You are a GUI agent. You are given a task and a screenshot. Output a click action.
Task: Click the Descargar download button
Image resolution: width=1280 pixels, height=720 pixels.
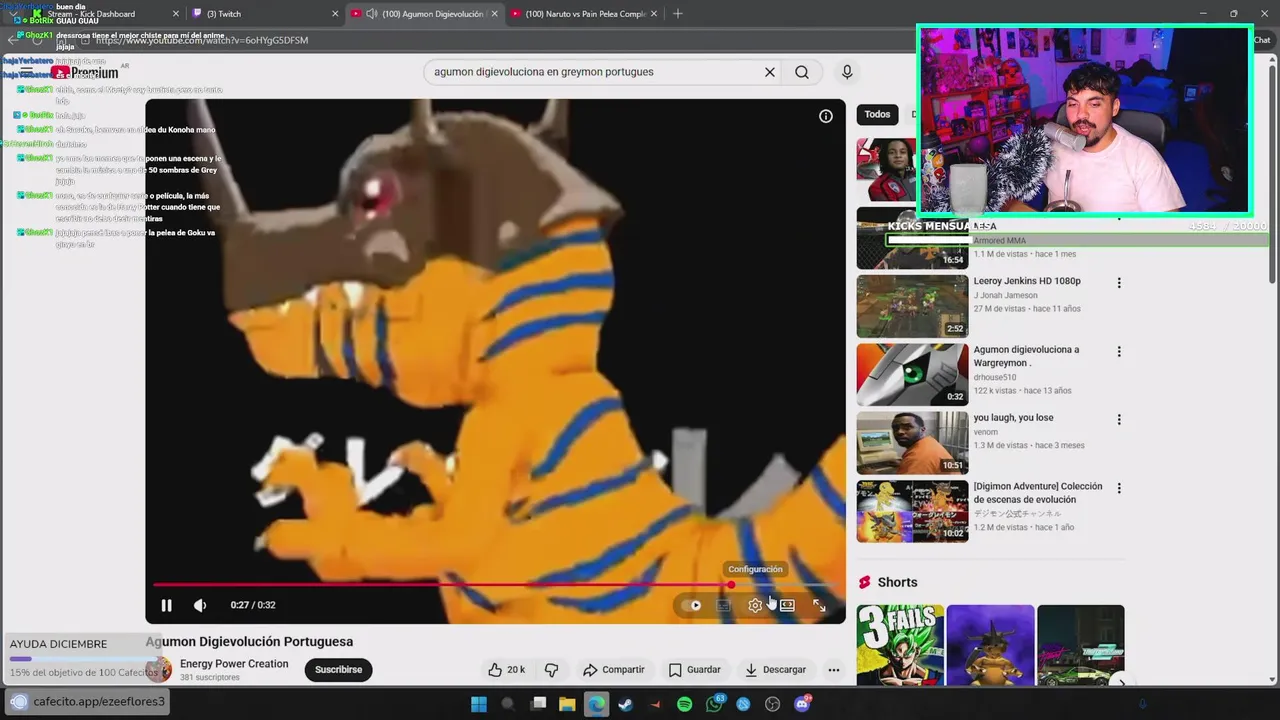click(x=776, y=670)
